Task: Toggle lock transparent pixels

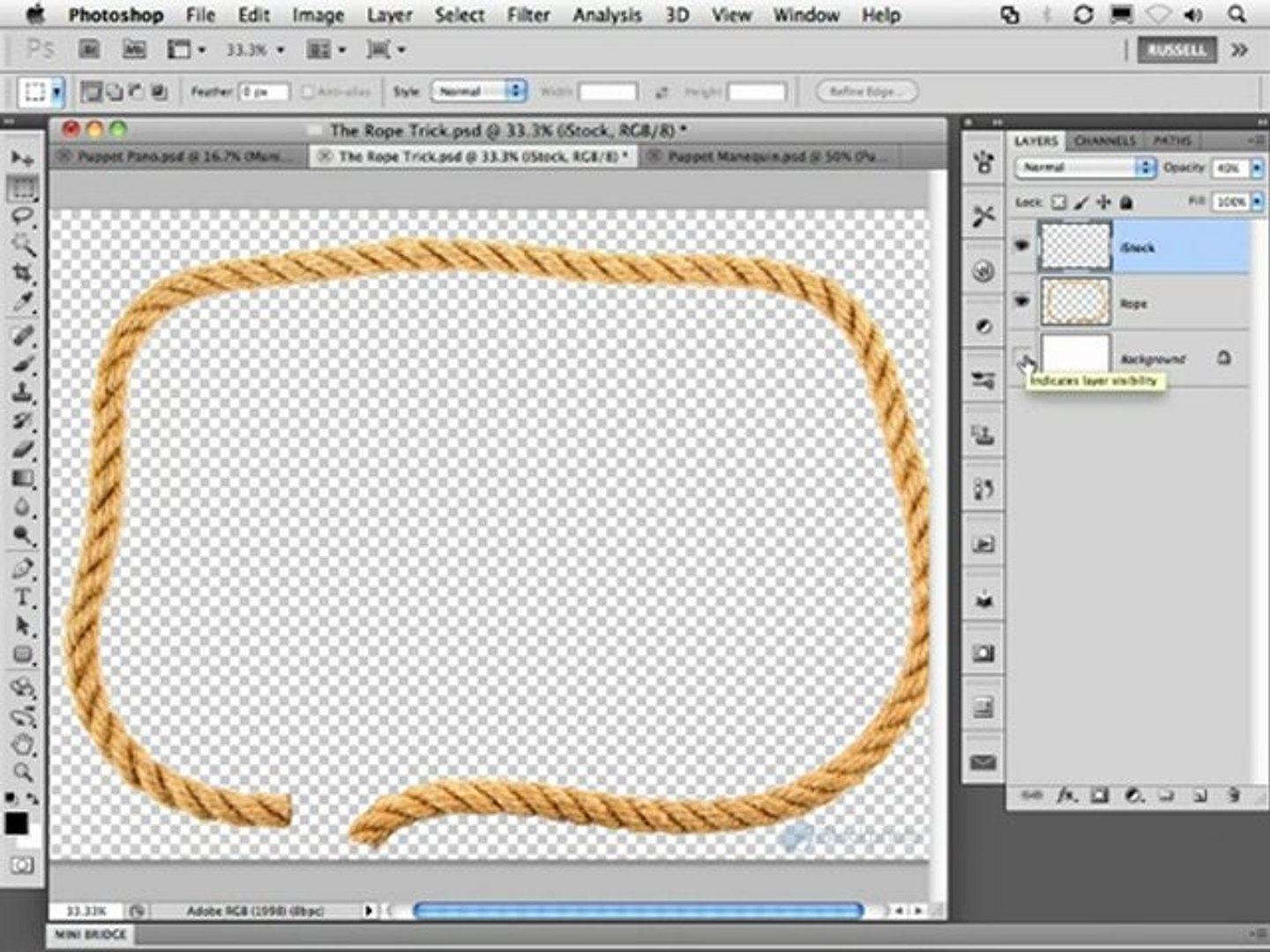Action: click(x=1059, y=203)
